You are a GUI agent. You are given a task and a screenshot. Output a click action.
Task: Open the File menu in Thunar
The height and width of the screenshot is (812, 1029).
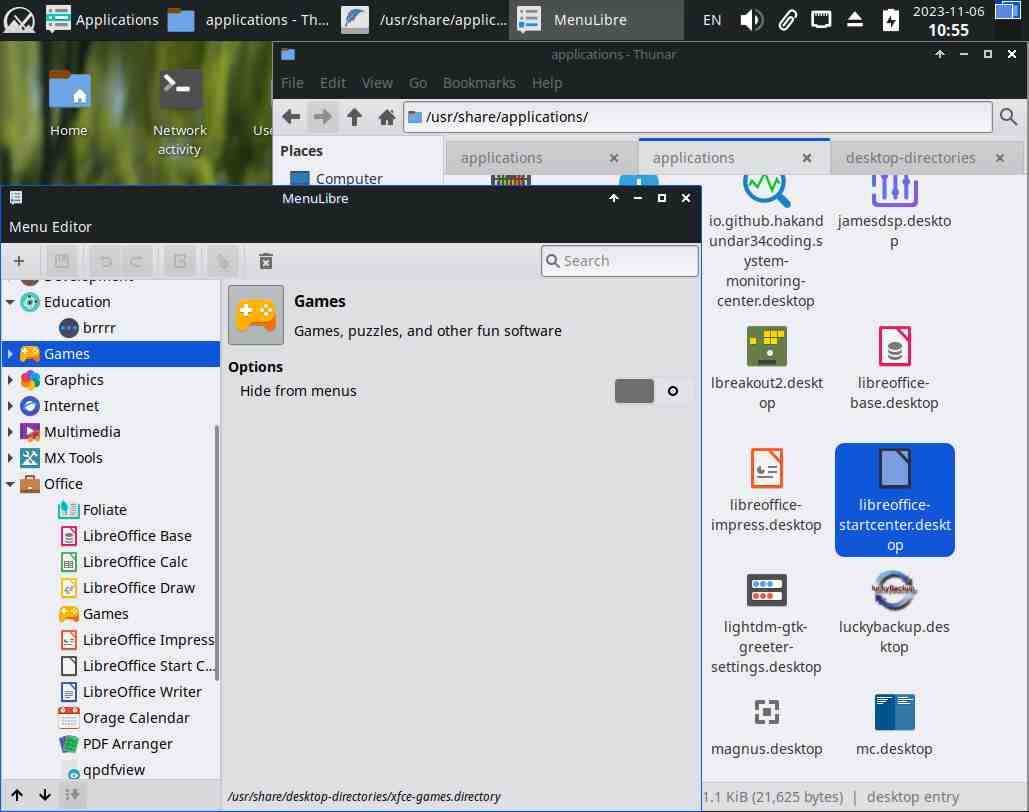click(x=292, y=83)
